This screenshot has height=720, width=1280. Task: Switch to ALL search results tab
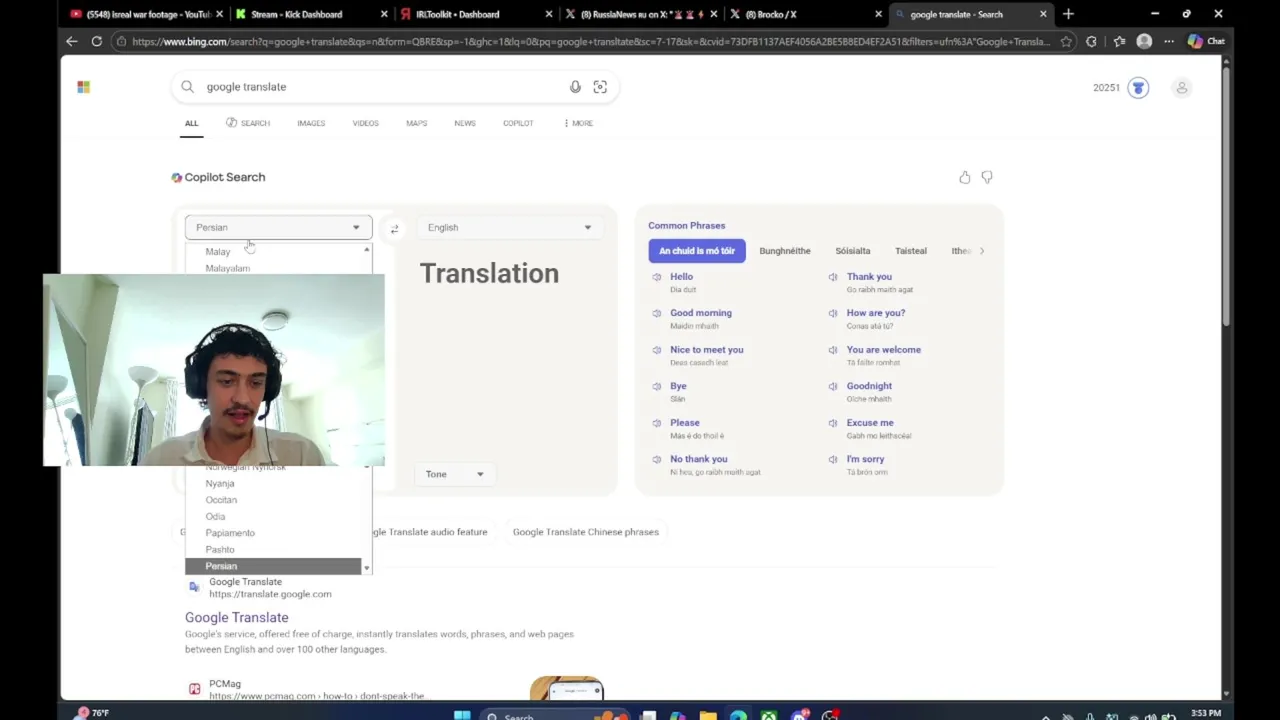(191, 123)
